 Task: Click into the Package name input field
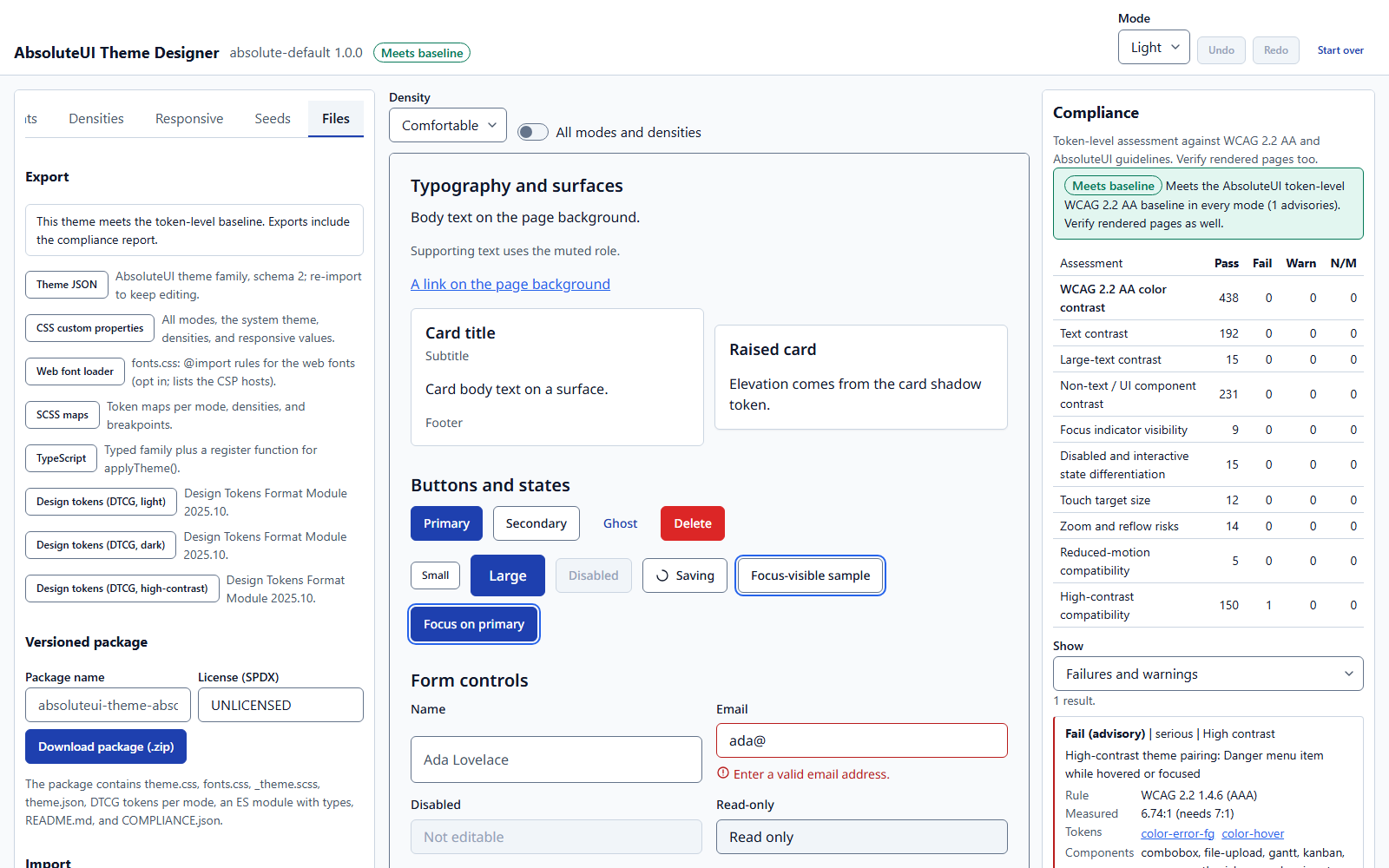point(108,705)
